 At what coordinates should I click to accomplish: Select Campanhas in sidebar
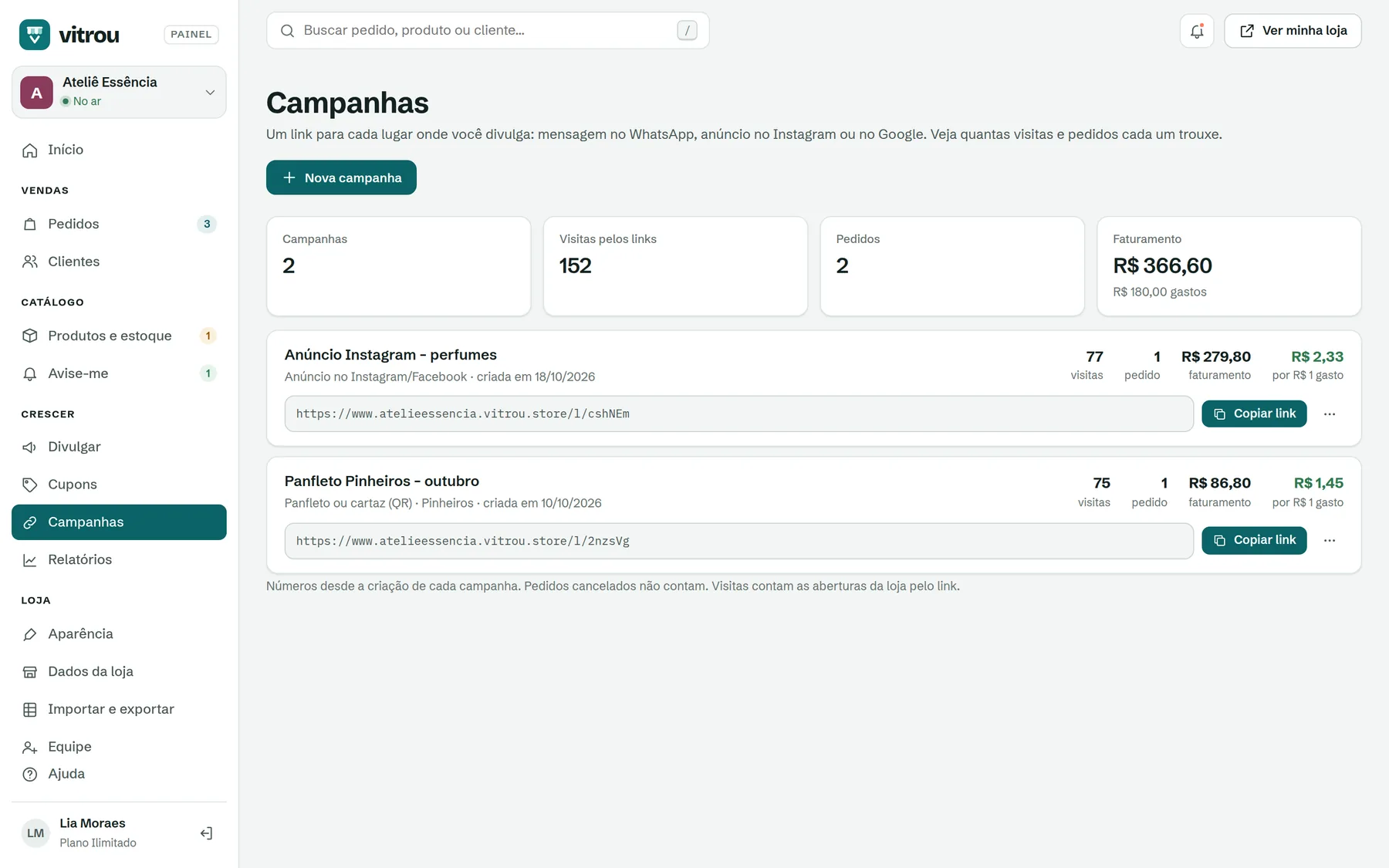[x=119, y=522]
